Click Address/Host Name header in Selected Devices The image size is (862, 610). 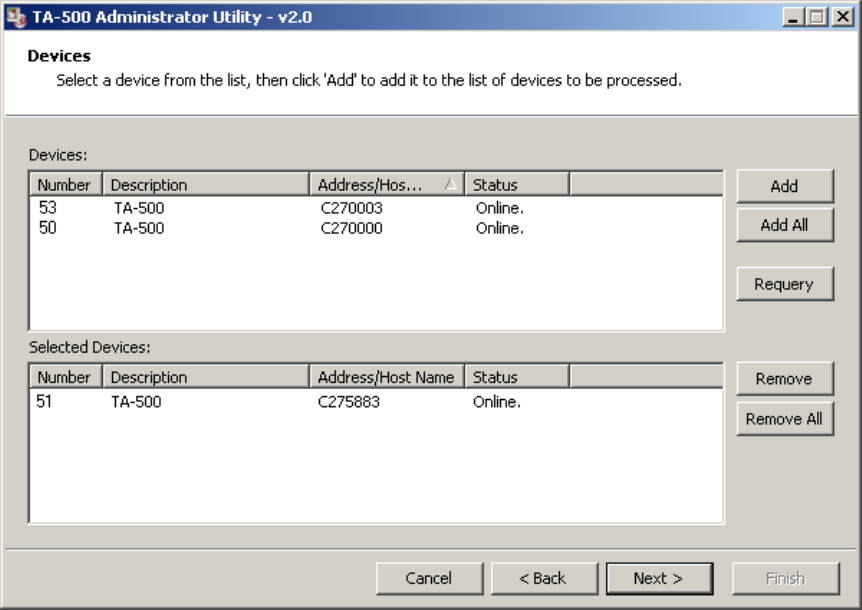388,377
